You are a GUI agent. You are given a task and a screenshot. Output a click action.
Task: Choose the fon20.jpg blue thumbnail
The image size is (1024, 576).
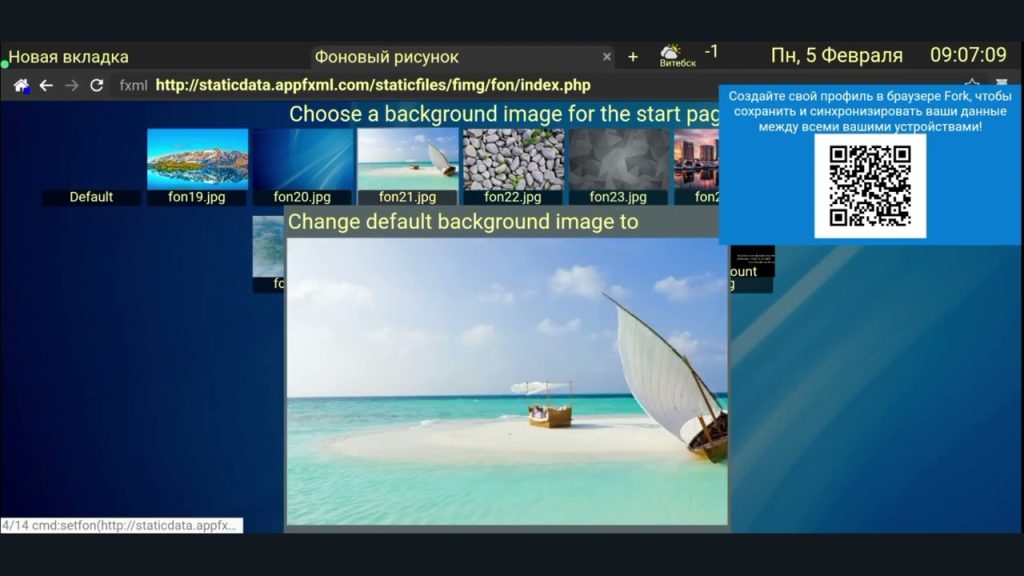(302, 159)
